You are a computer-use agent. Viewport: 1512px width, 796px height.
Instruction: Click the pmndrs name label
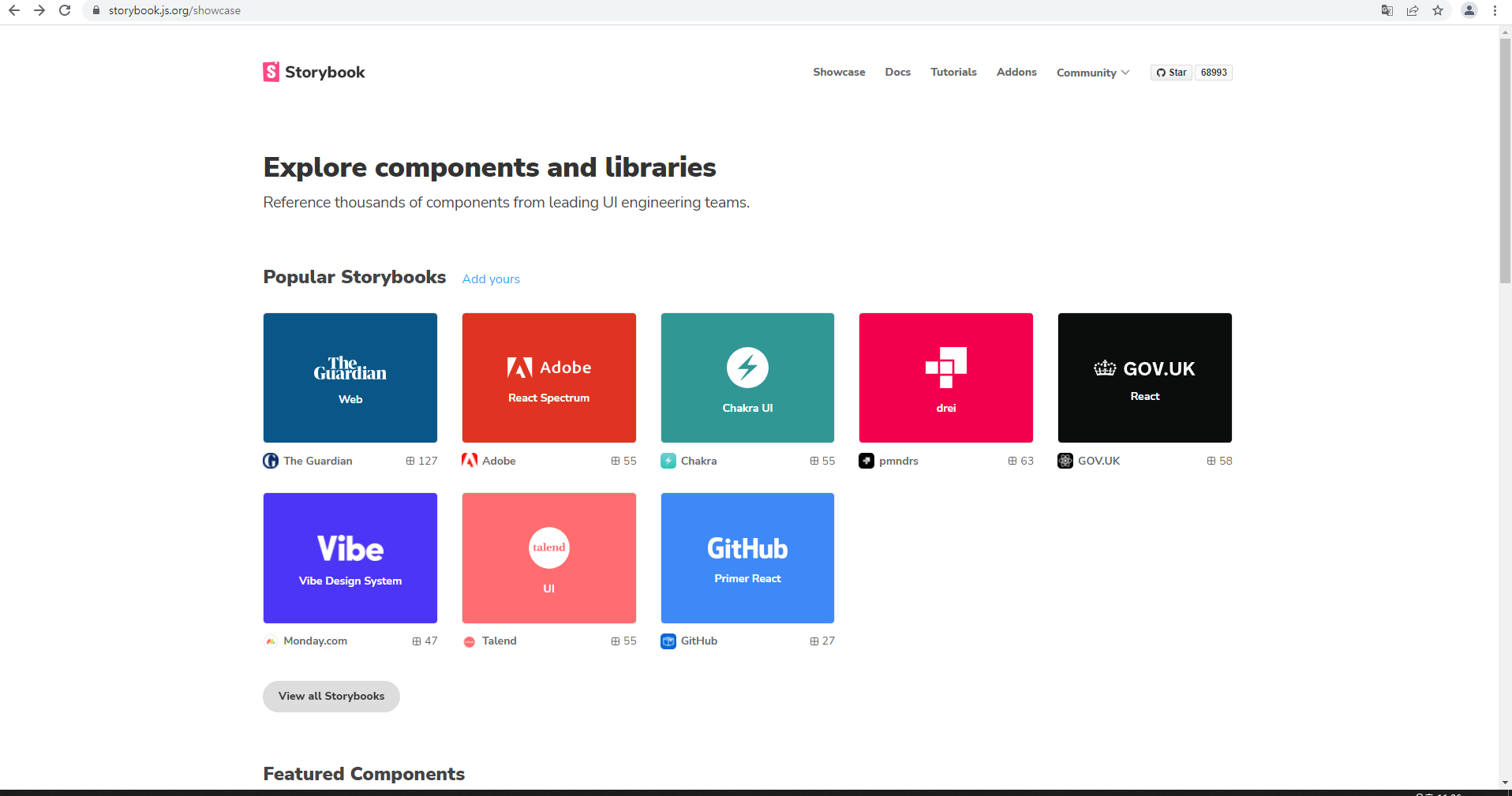[x=899, y=461]
